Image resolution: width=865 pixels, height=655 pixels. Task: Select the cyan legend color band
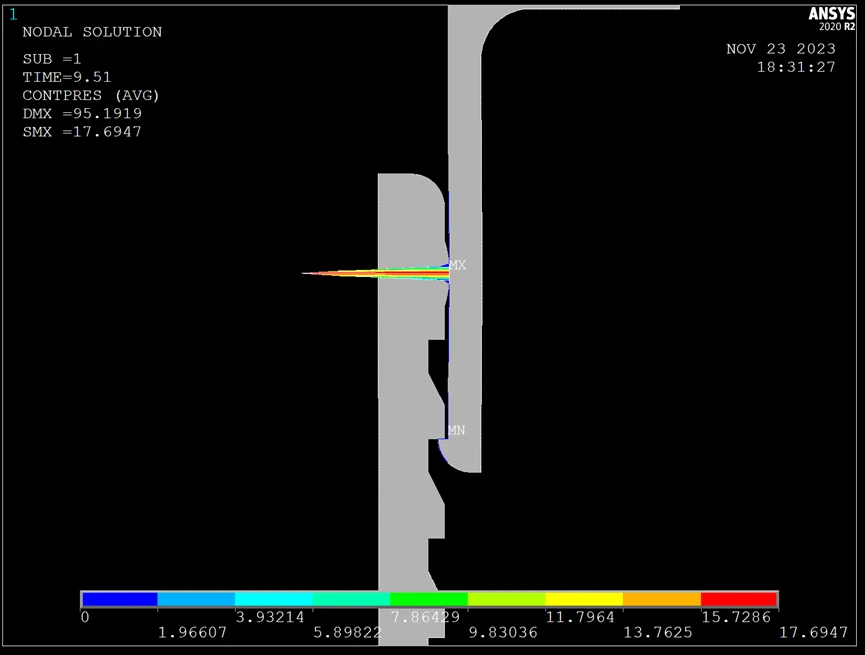click(274, 600)
